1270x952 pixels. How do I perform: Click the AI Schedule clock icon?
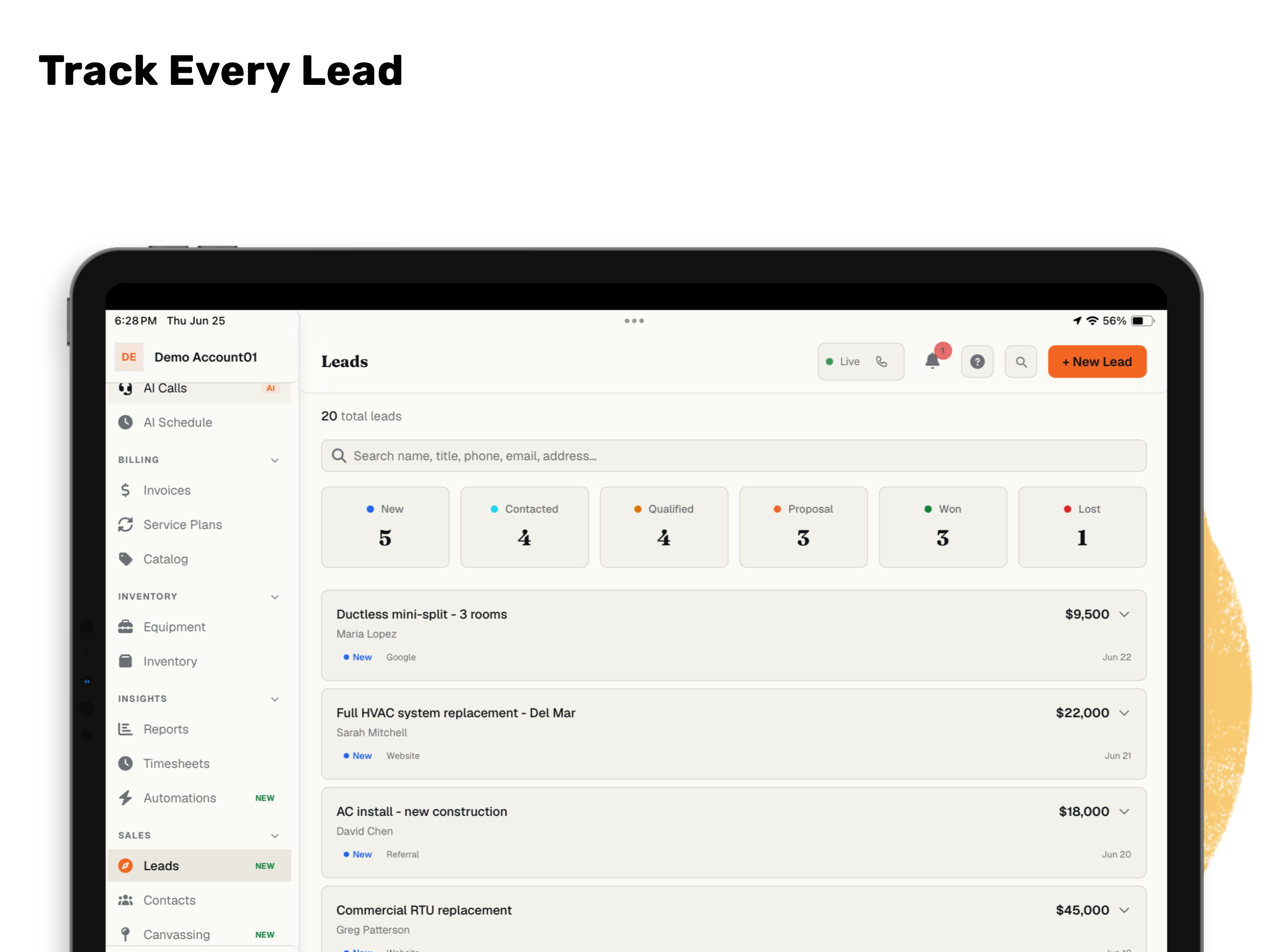(x=125, y=422)
